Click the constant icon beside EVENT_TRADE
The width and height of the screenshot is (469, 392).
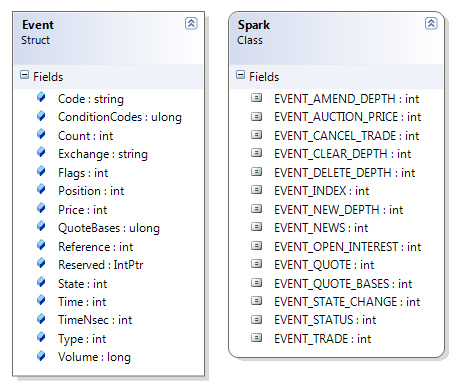[256, 338]
